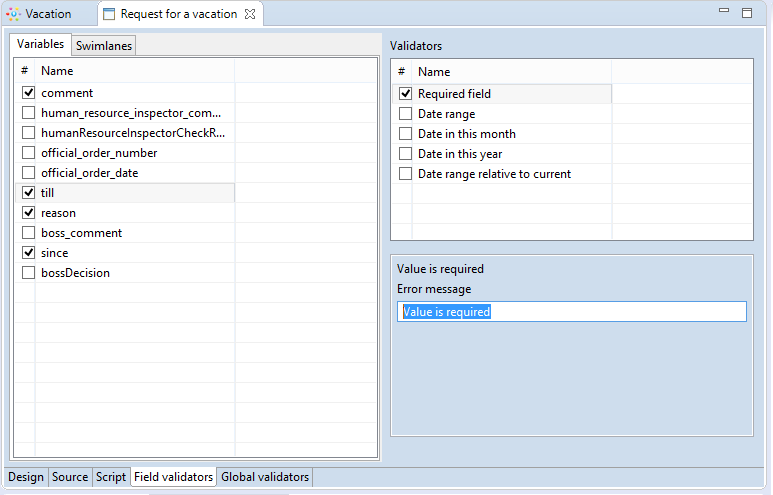The width and height of the screenshot is (773, 495).
Task: Select Date range relative to current row
Action: tap(494, 174)
